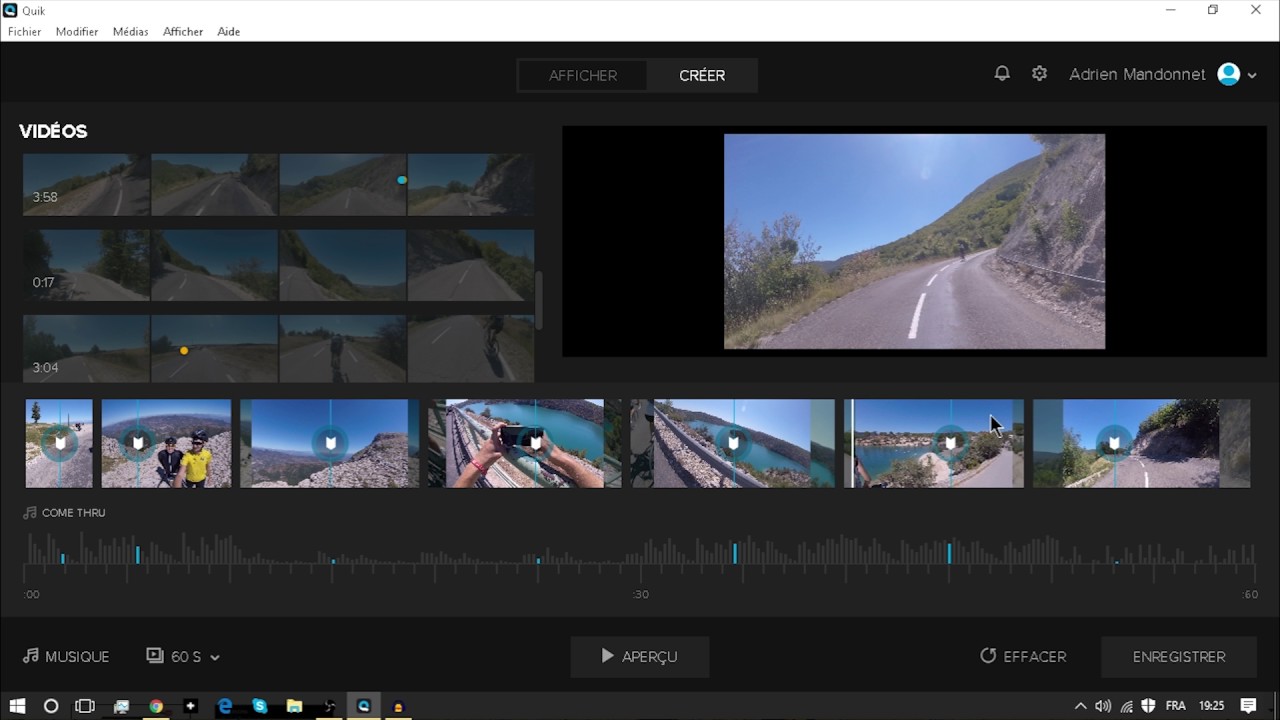
Task: Click the blue user avatar icon
Action: tap(1229, 74)
